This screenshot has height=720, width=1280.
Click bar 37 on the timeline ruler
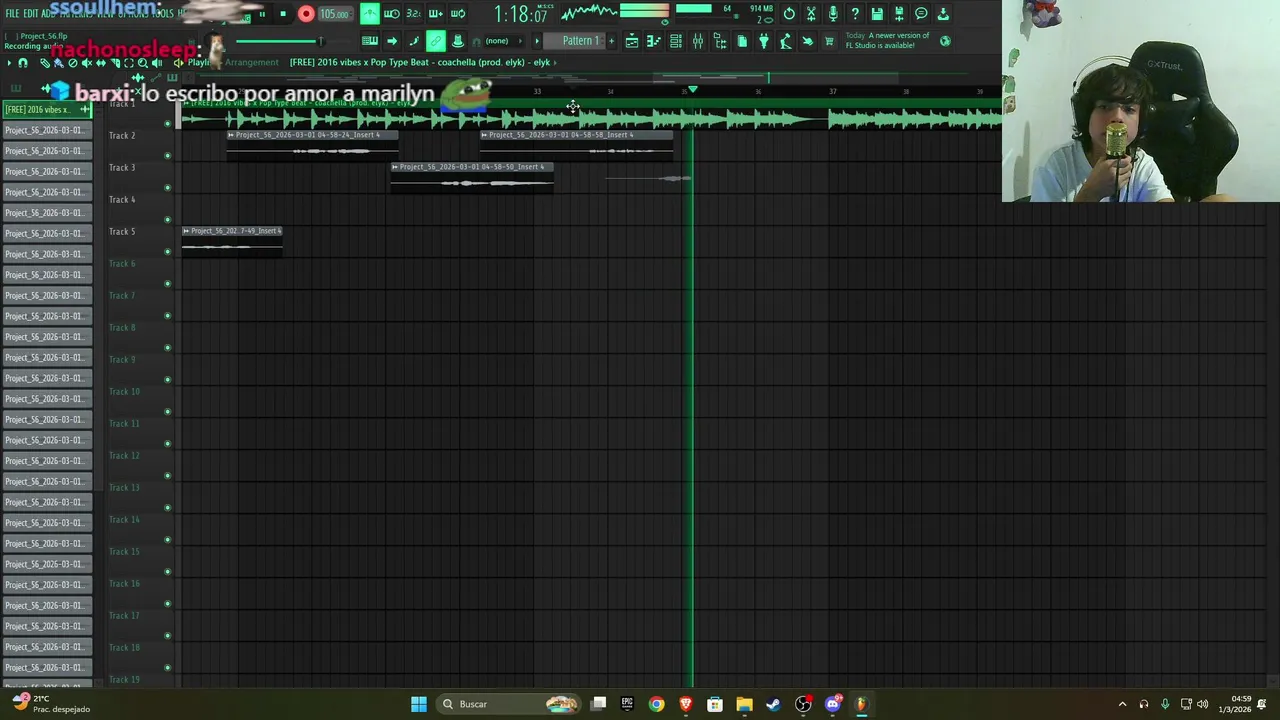click(x=832, y=92)
